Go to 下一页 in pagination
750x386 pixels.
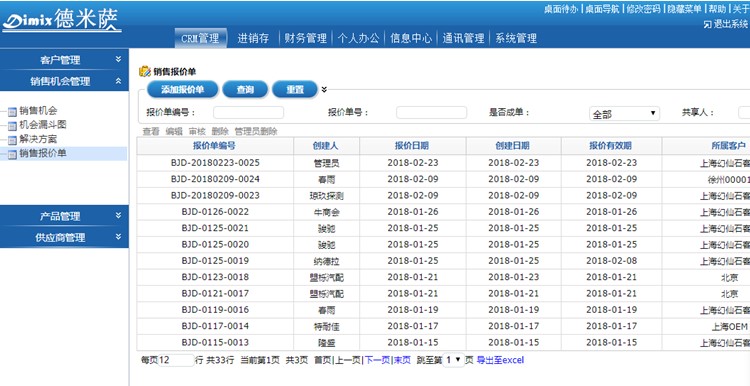pyautogui.click(x=377, y=360)
